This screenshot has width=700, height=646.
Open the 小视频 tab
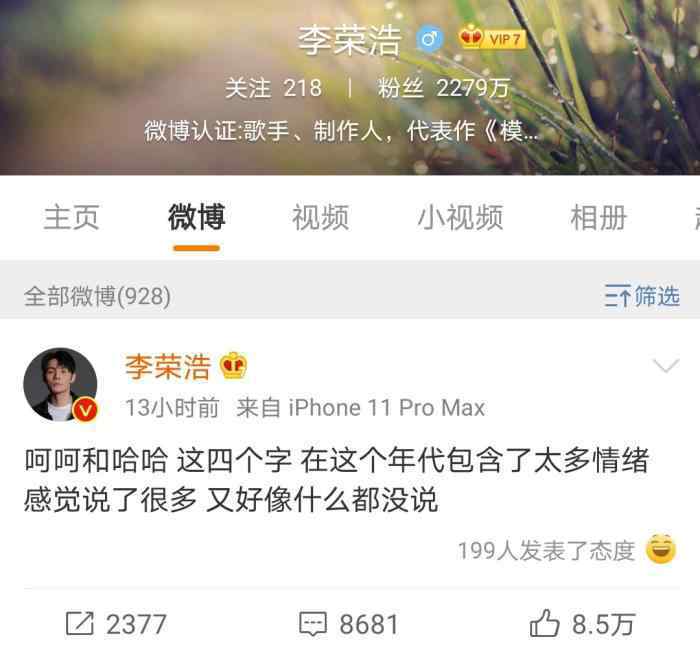tap(460, 217)
